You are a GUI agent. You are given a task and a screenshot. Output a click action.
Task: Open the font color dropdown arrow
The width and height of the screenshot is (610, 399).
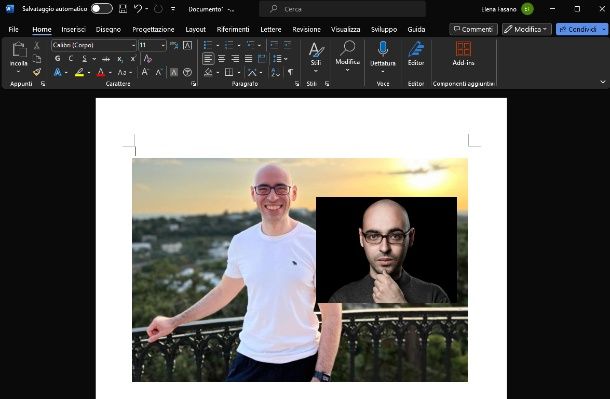point(110,72)
